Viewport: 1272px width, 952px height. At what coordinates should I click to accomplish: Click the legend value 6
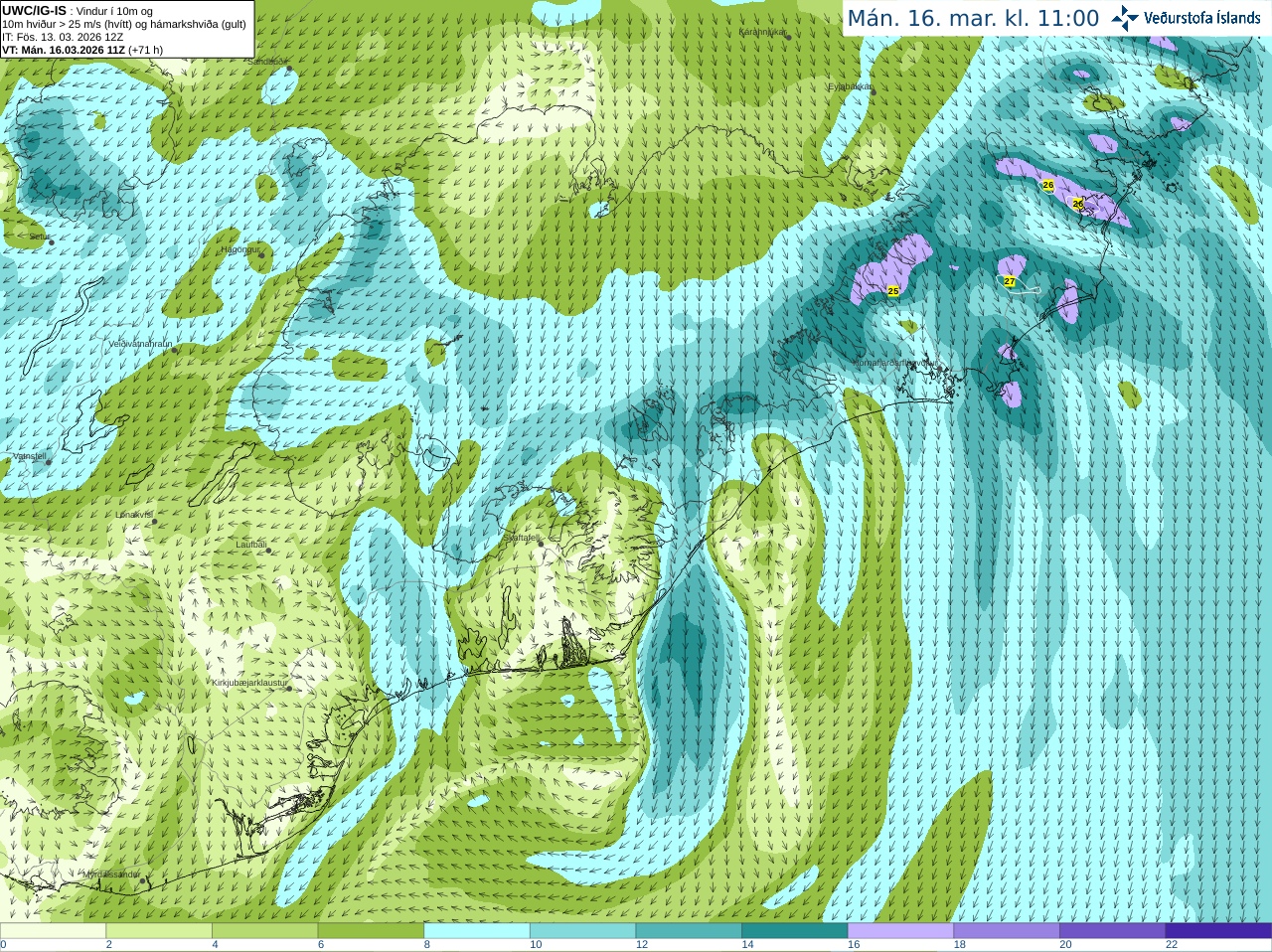(321, 945)
